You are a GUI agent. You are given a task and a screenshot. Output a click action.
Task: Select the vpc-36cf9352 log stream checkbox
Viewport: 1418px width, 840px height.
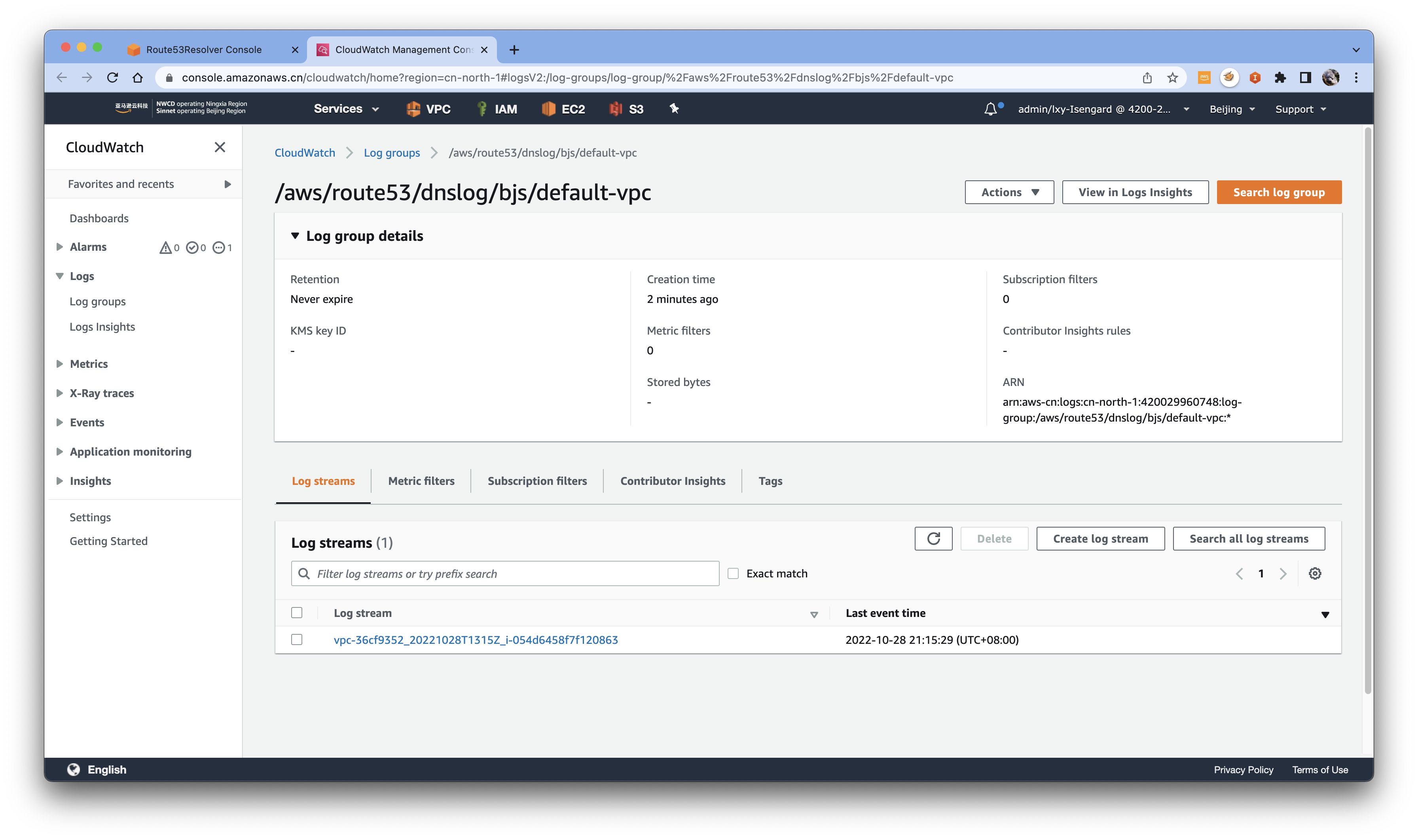coord(297,639)
